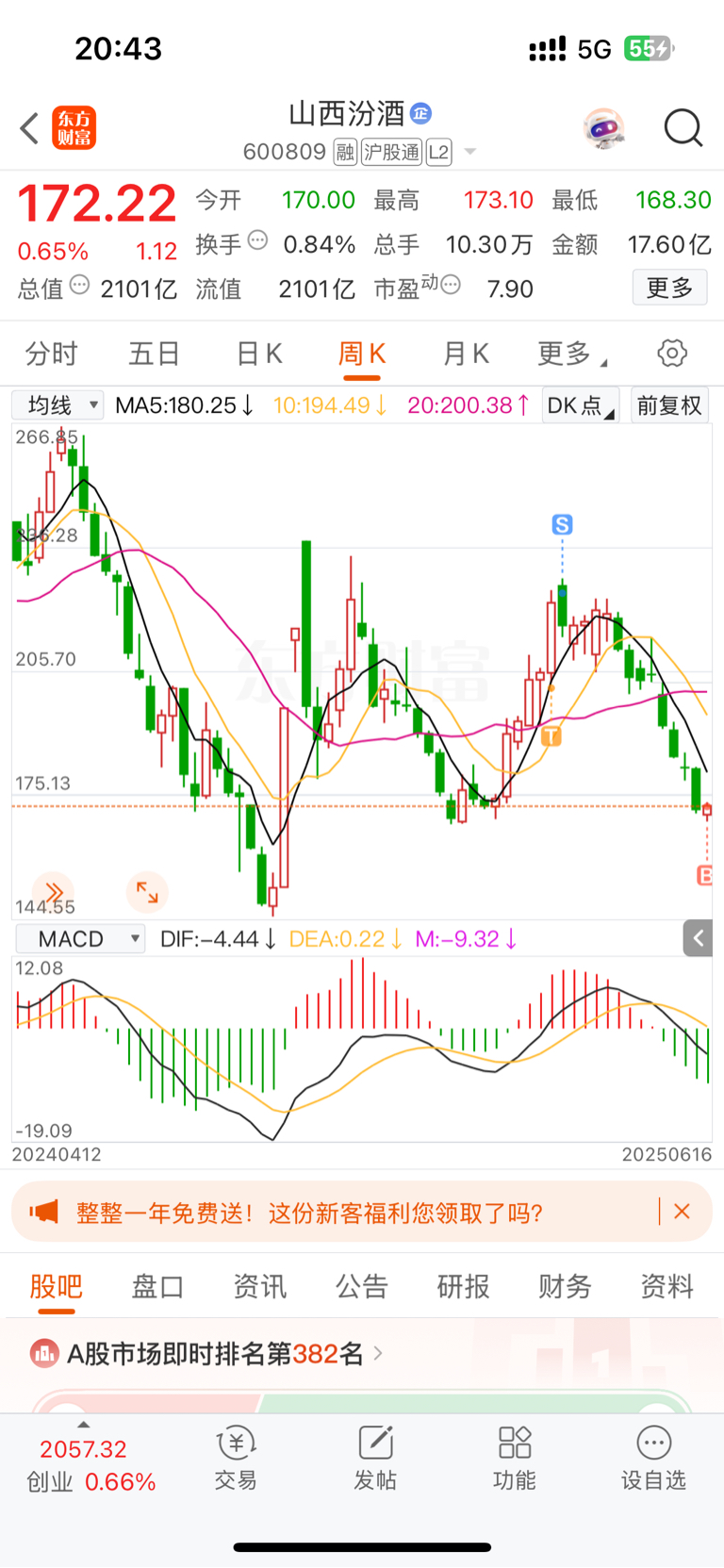This screenshot has height=1568, width=724.
Task: Tap the ranking chart icon beside A股市场
Action: 44,1354
